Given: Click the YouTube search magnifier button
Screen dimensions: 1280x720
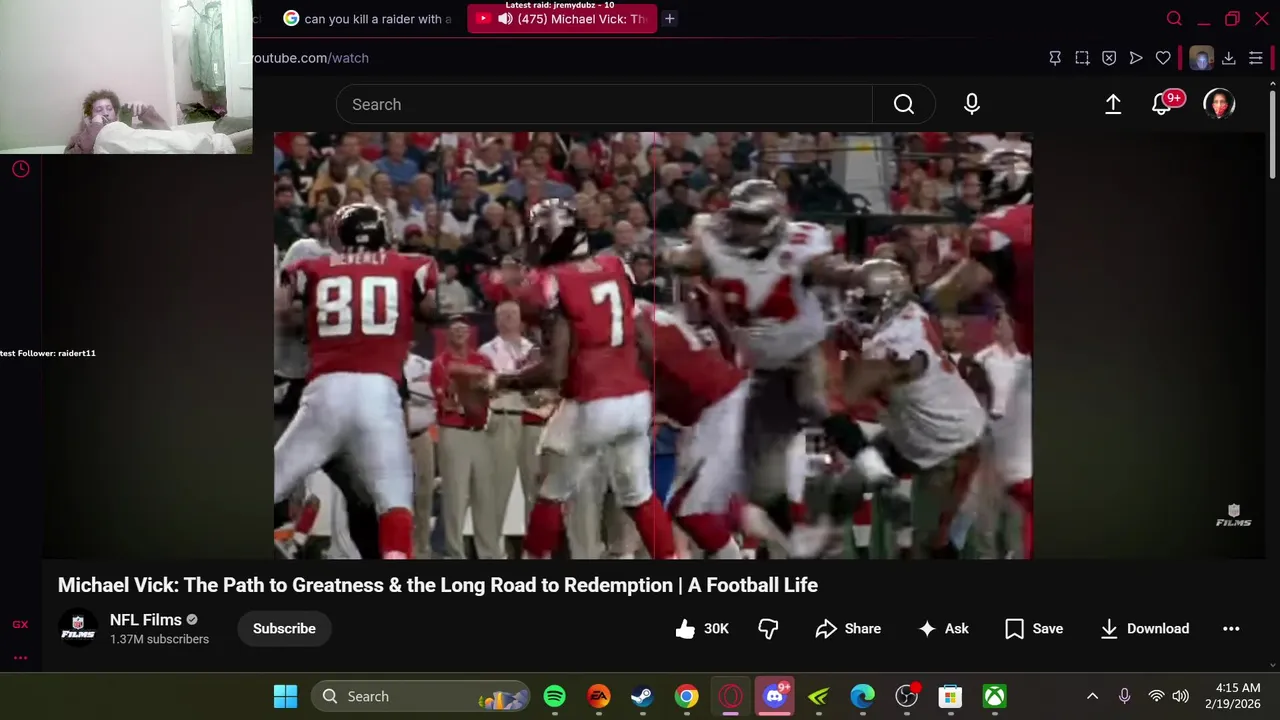Looking at the screenshot, I should (904, 104).
